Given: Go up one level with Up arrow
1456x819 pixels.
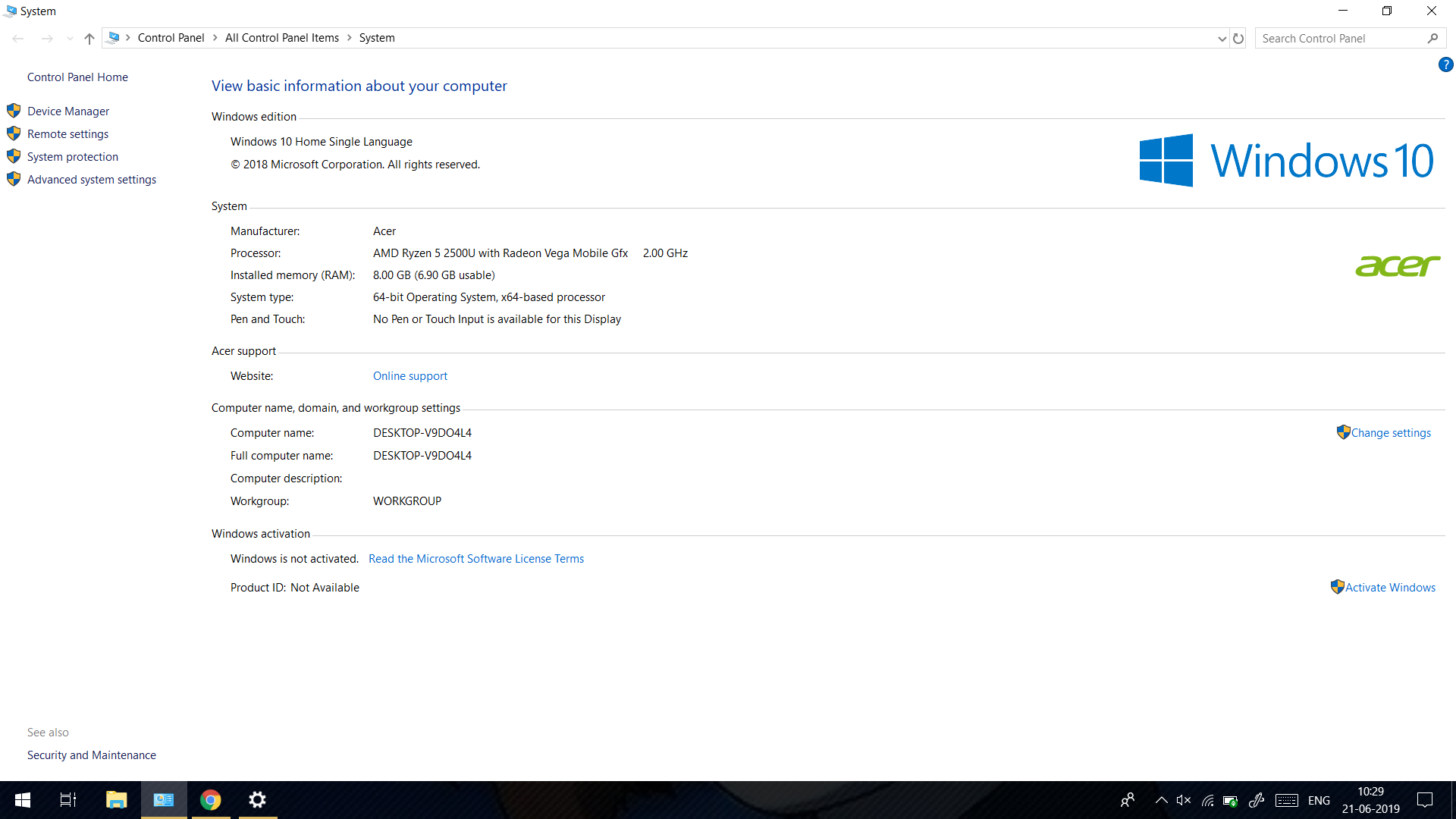Looking at the screenshot, I should [89, 39].
